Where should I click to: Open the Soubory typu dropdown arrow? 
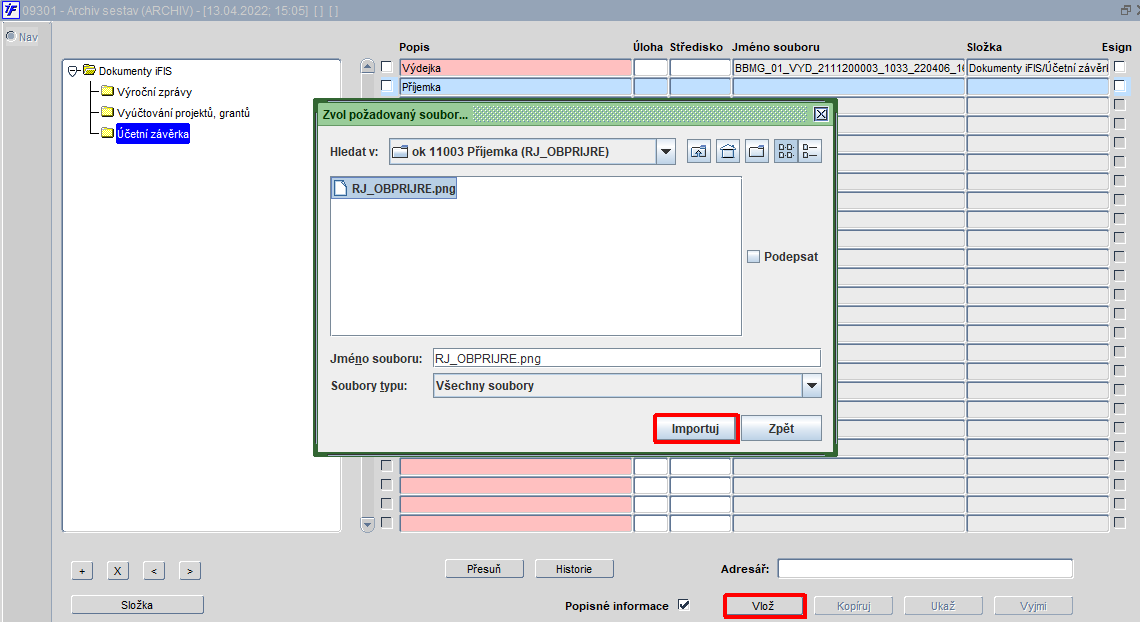click(811, 385)
